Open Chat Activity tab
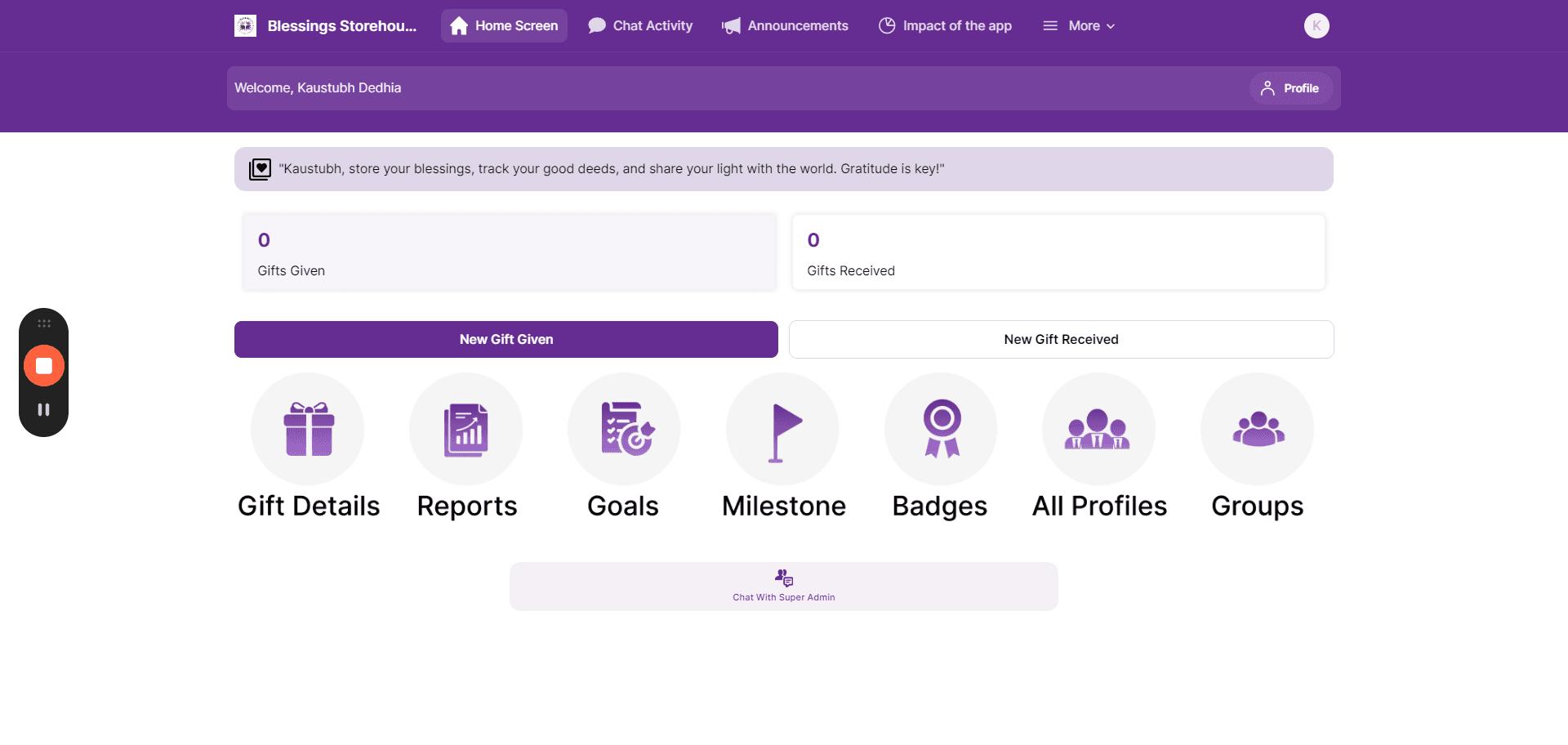Screen dimensions: 1568x745 coord(640,25)
